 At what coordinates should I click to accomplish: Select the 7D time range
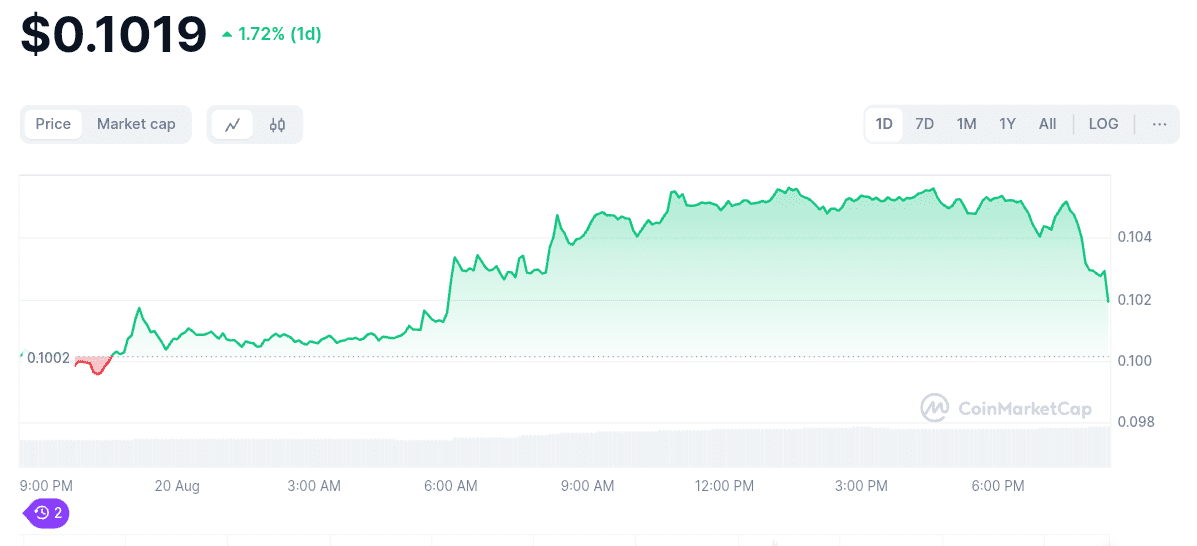pos(925,124)
